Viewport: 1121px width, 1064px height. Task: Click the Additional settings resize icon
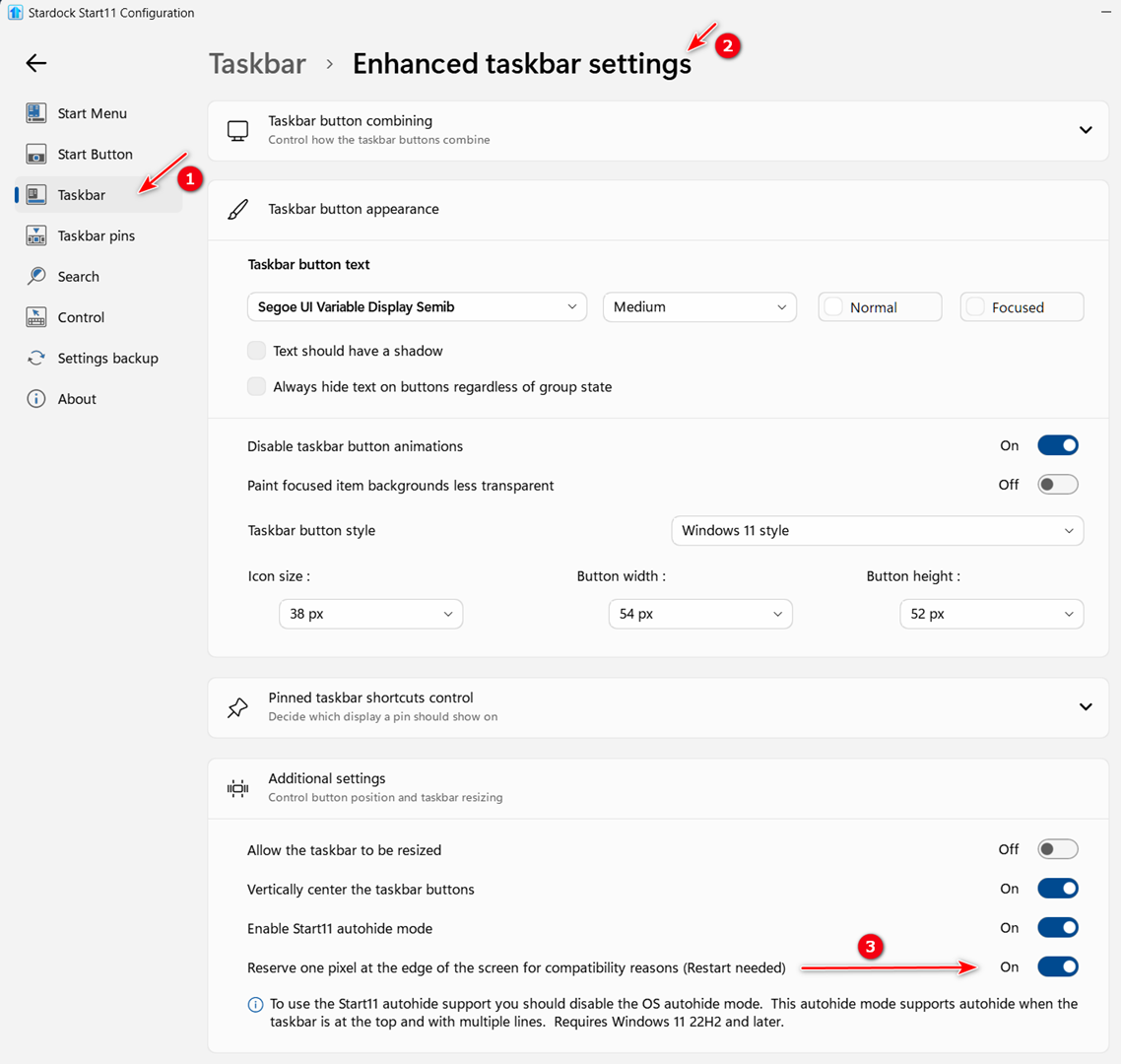pos(238,789)
